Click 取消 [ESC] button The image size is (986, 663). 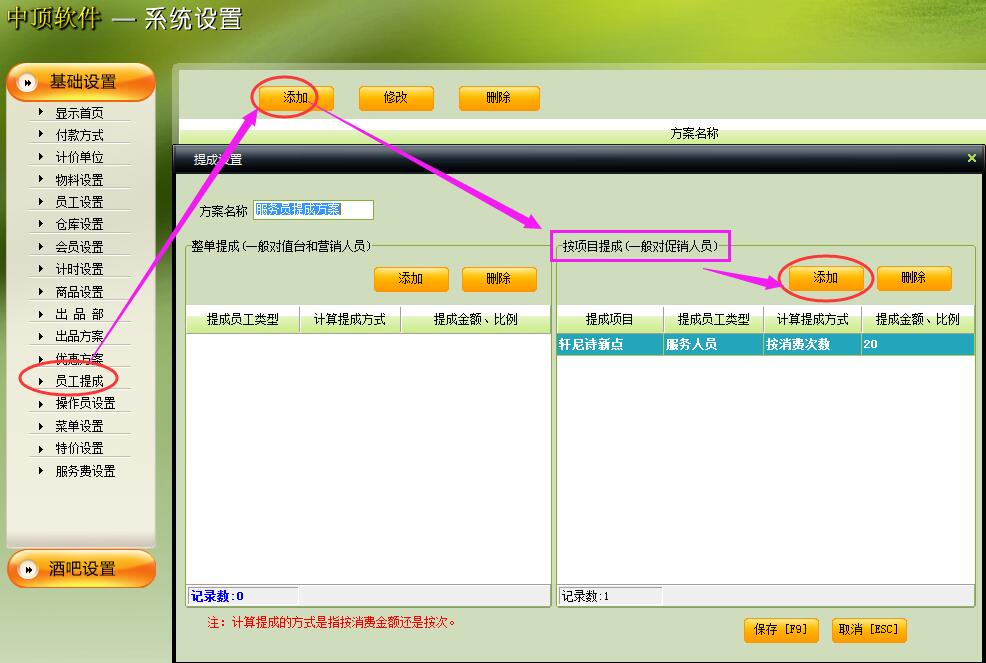(x=869, y=630)
